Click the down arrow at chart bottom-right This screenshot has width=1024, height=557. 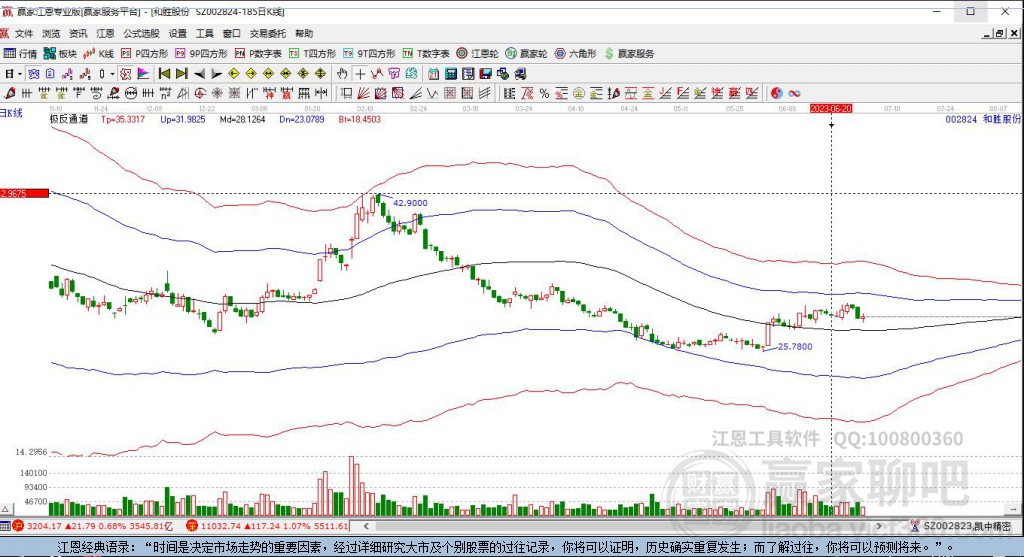[x=1014, y=509]
